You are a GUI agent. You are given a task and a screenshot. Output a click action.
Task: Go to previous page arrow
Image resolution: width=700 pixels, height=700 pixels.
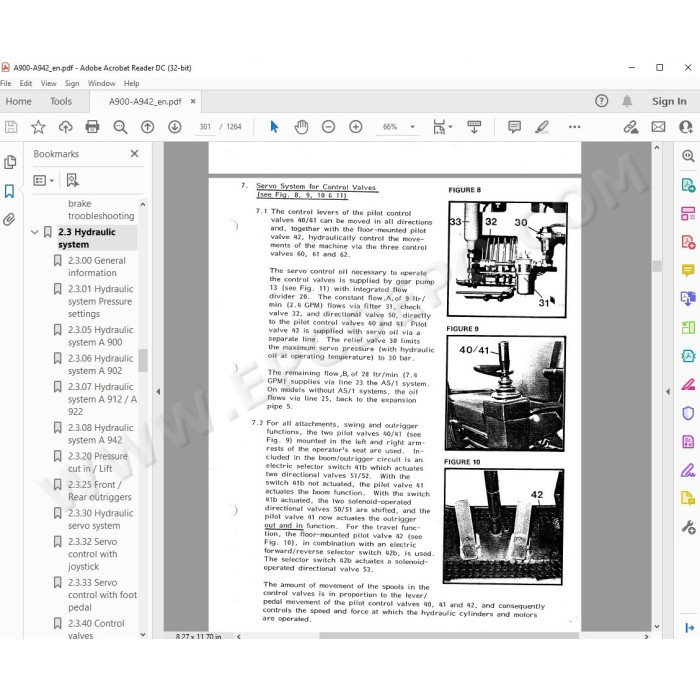click(147, 127)
